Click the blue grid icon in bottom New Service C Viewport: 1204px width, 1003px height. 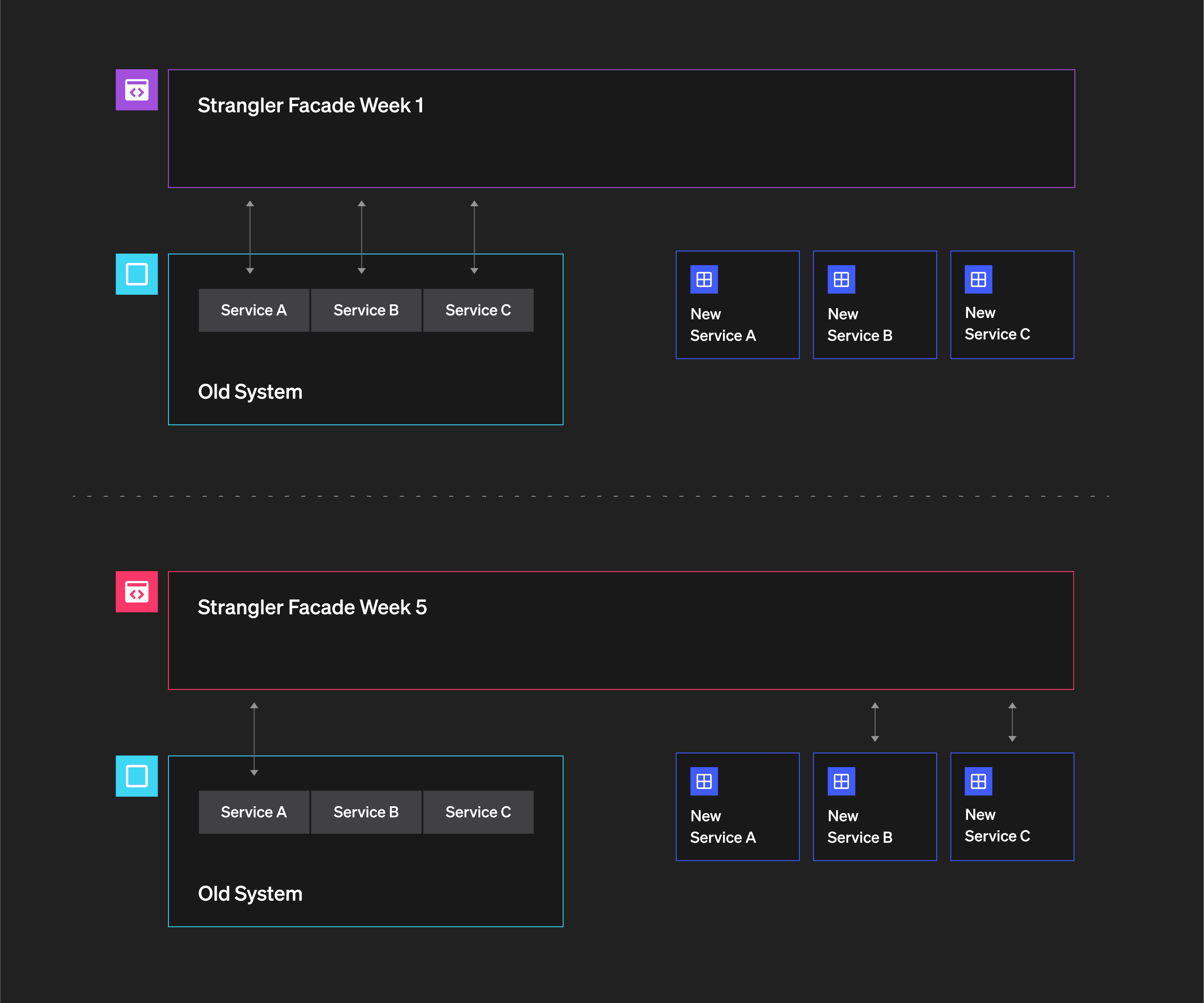[x=978, y=781]
